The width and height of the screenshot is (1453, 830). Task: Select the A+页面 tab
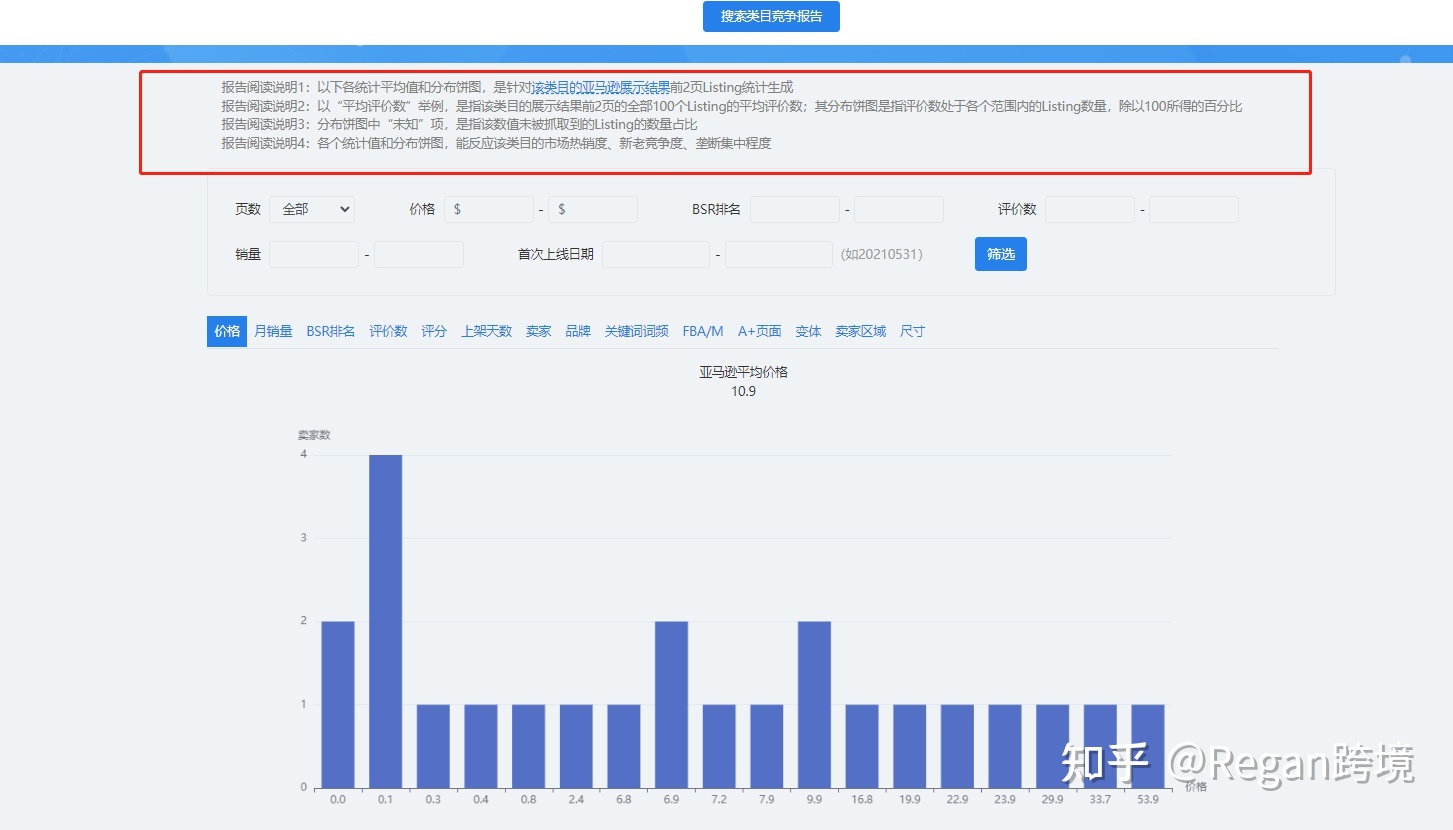click(760, 331)
